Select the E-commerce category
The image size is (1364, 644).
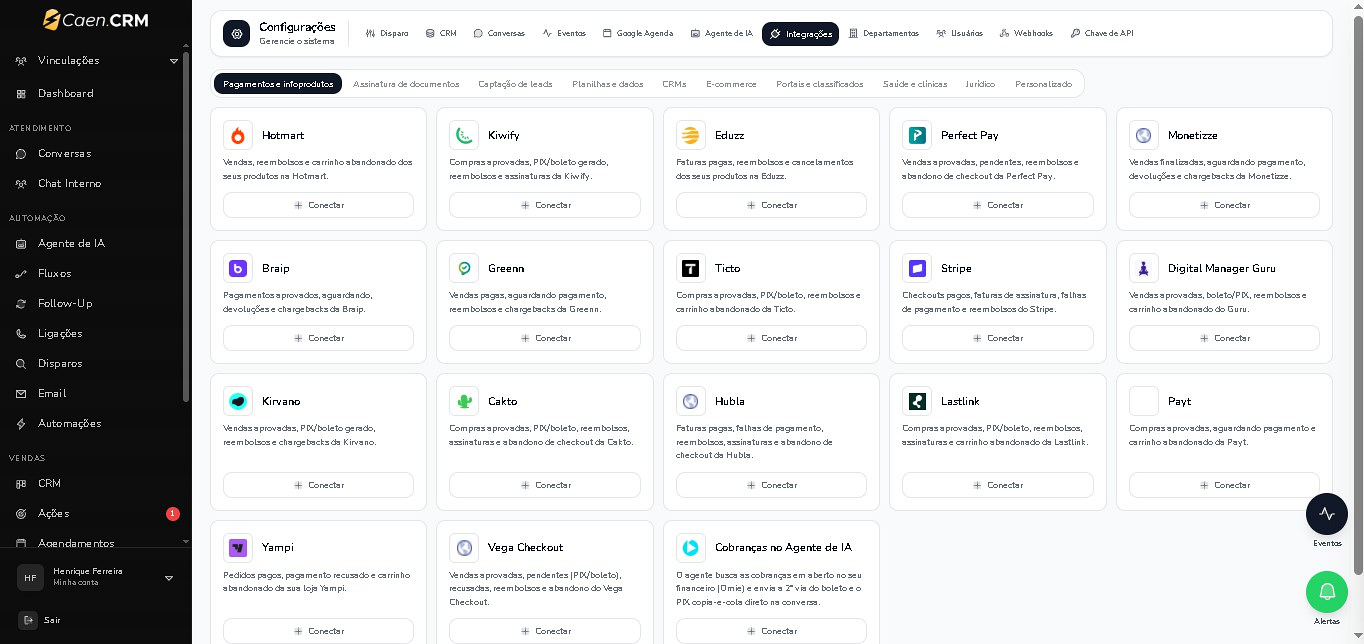pos(731,84)
